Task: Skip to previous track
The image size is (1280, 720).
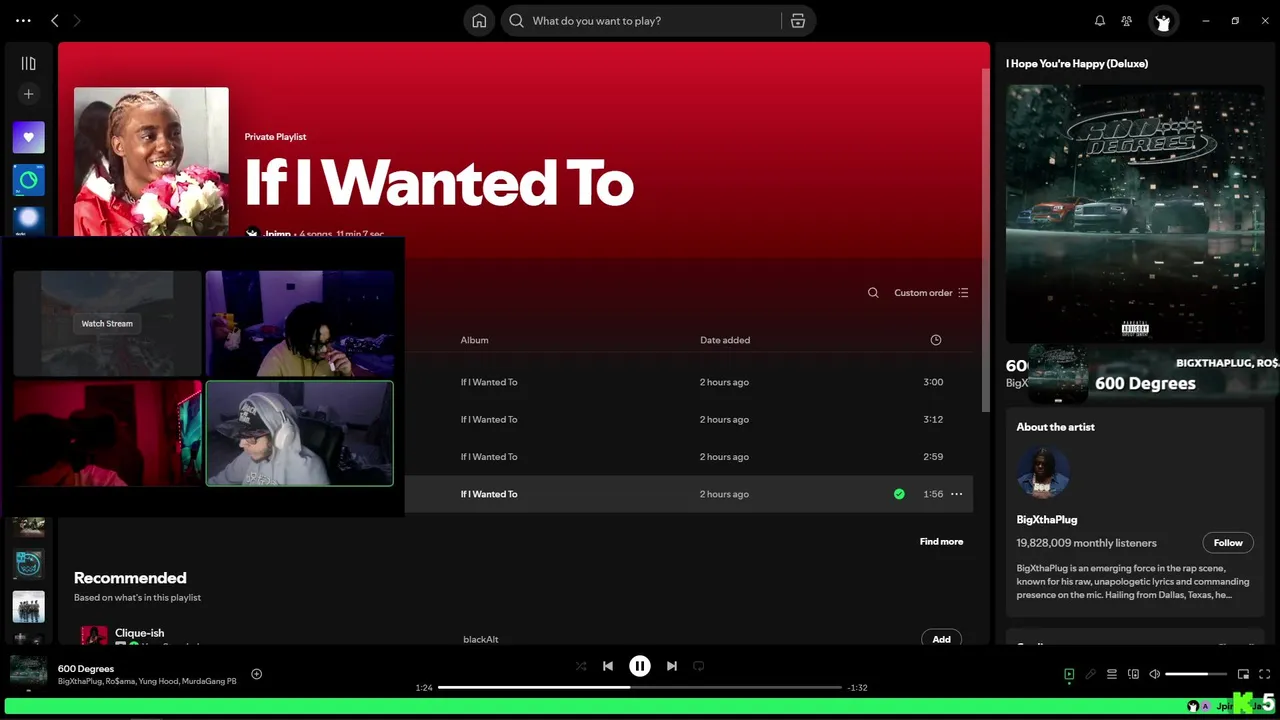Action: [608, 666]
